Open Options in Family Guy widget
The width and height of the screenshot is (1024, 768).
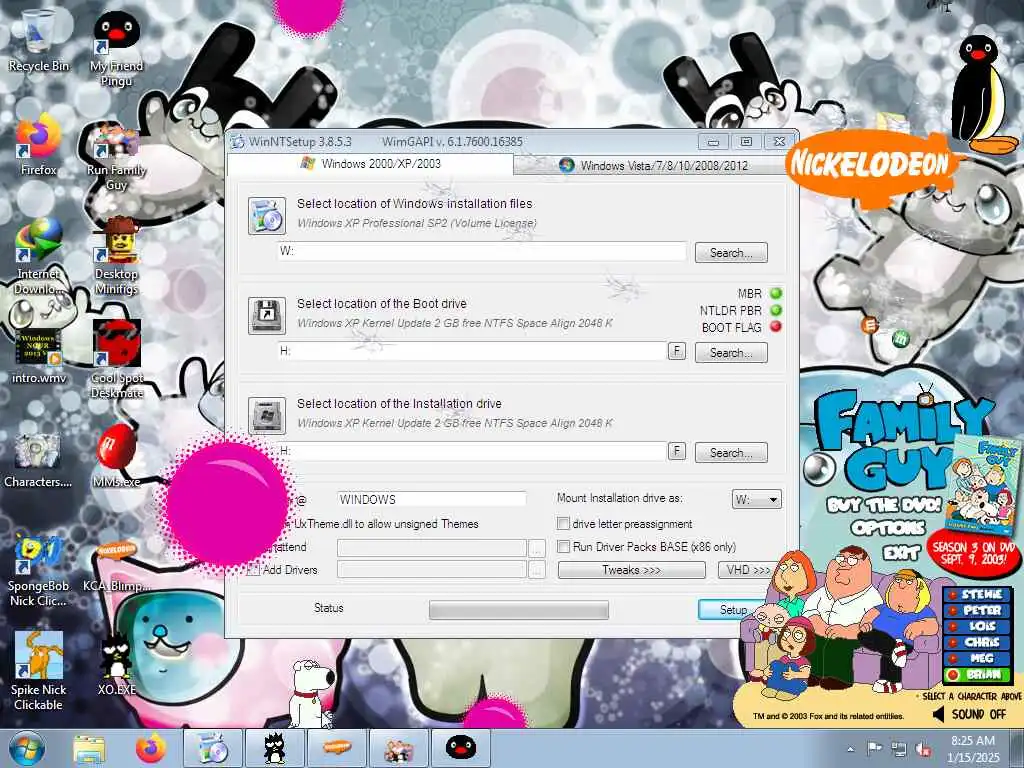pos(888,528)
